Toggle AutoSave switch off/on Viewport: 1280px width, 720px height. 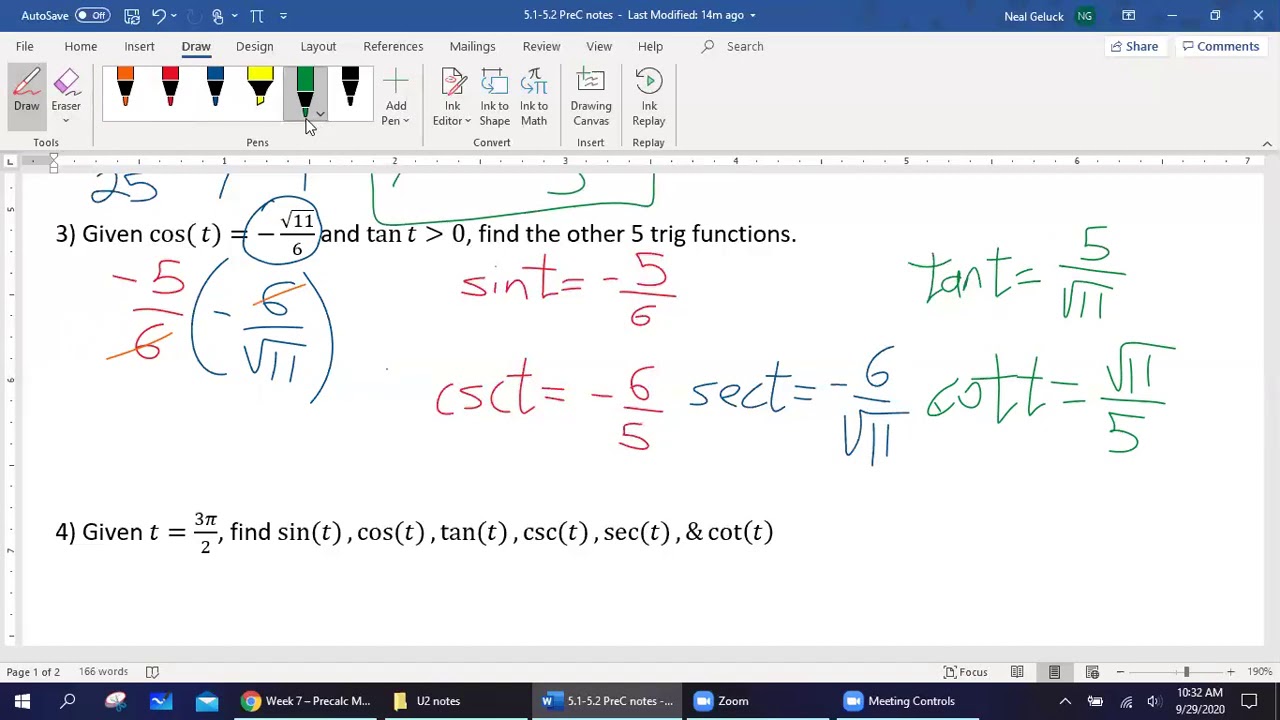(92, 15)
